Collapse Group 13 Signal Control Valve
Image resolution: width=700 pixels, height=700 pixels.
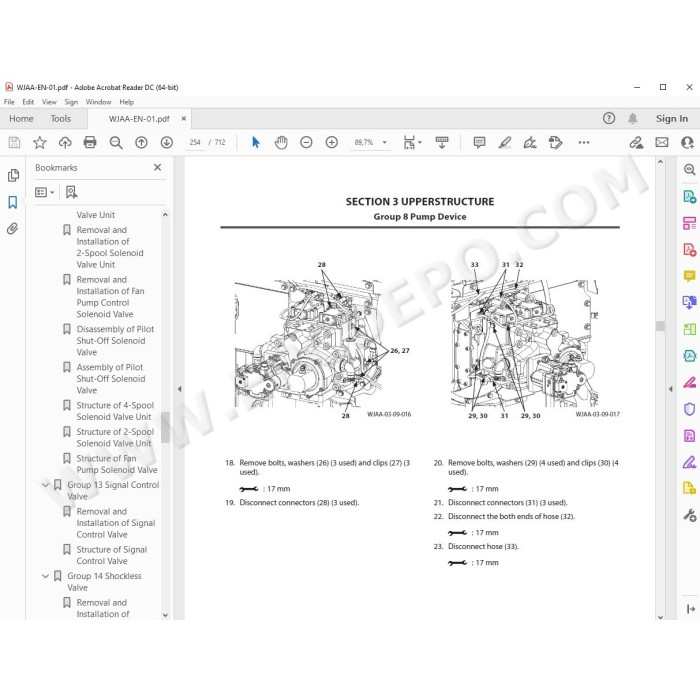coord(45,485)
